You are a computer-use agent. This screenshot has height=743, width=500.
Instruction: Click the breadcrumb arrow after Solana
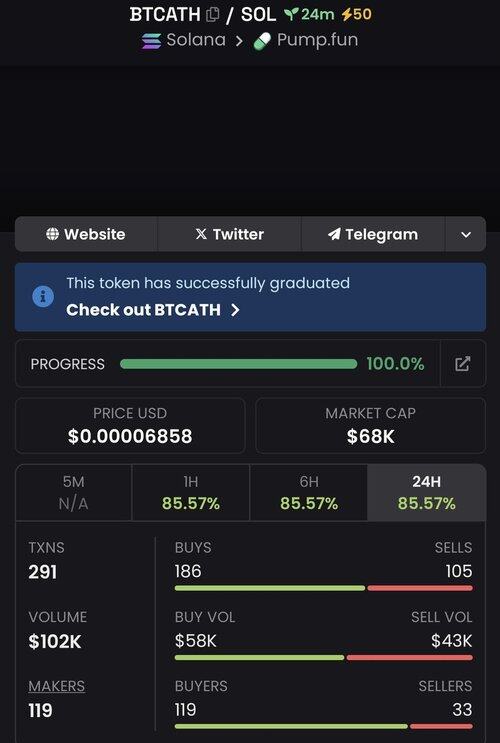pyautogui.click(x=239, y=41)
